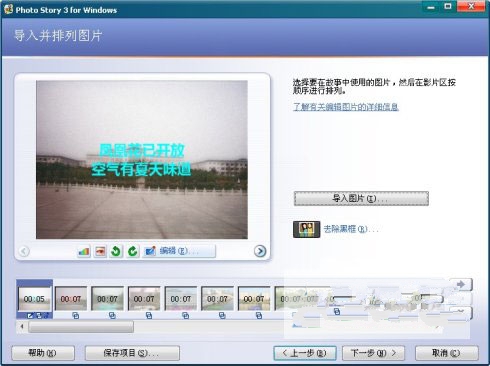Open the 编辑 (Edit) picture button
This screenshot has width=490, height=366.
pos(179,251)
